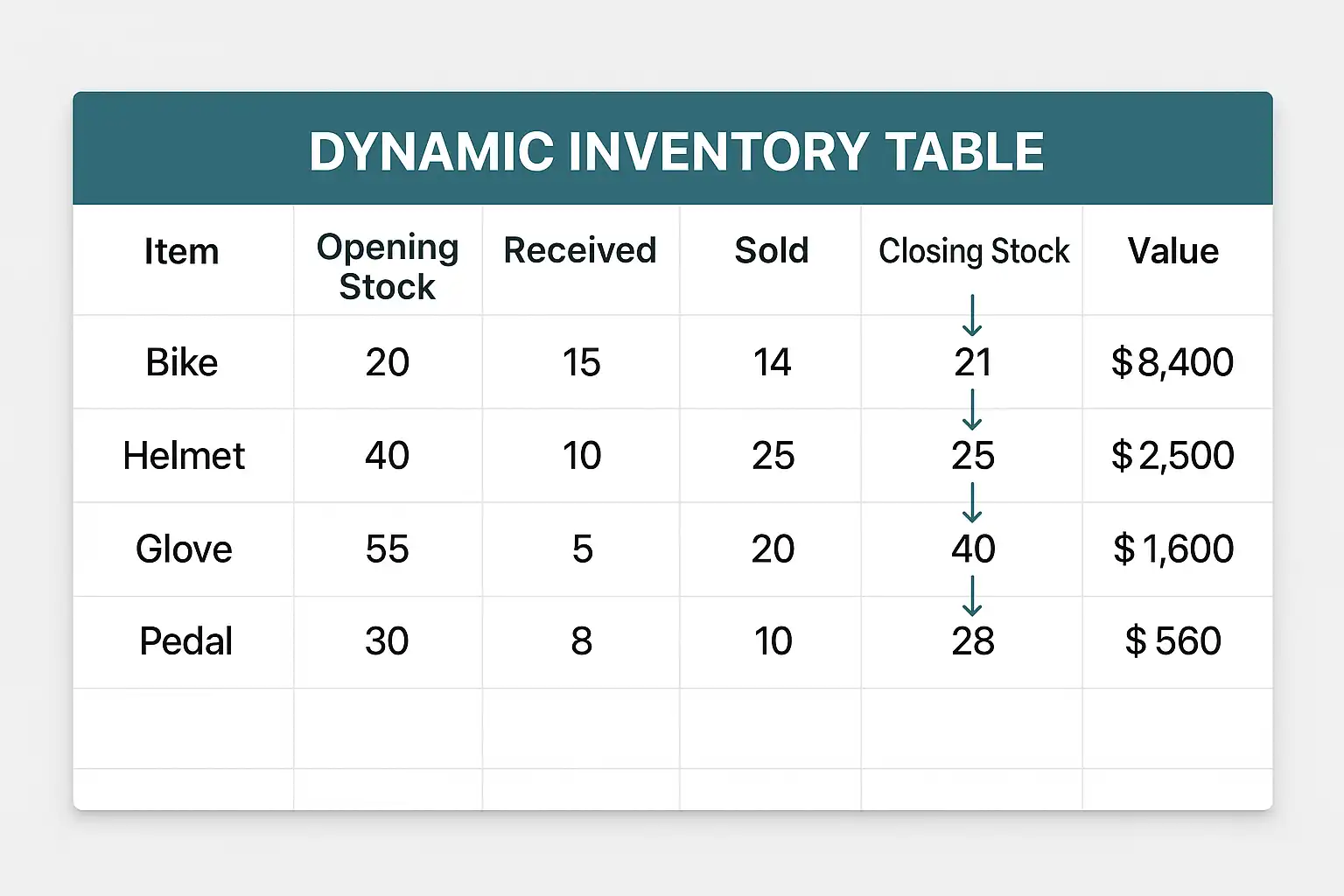Select the Item column header

click(182, 252)
